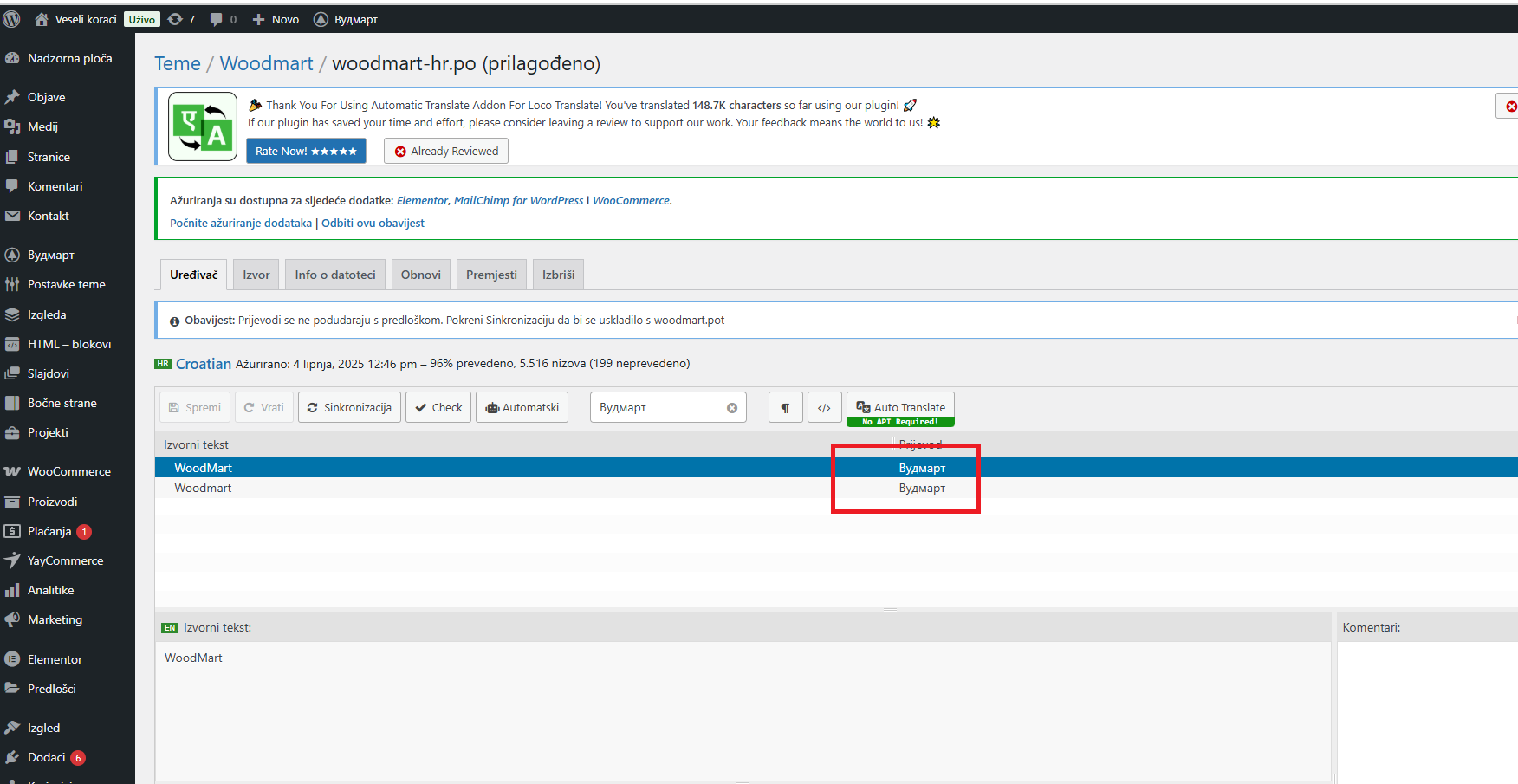The image size is (1518, 784).
Task: Click the Automatski button
Action: pyautogui.click(x=522, y=407)
